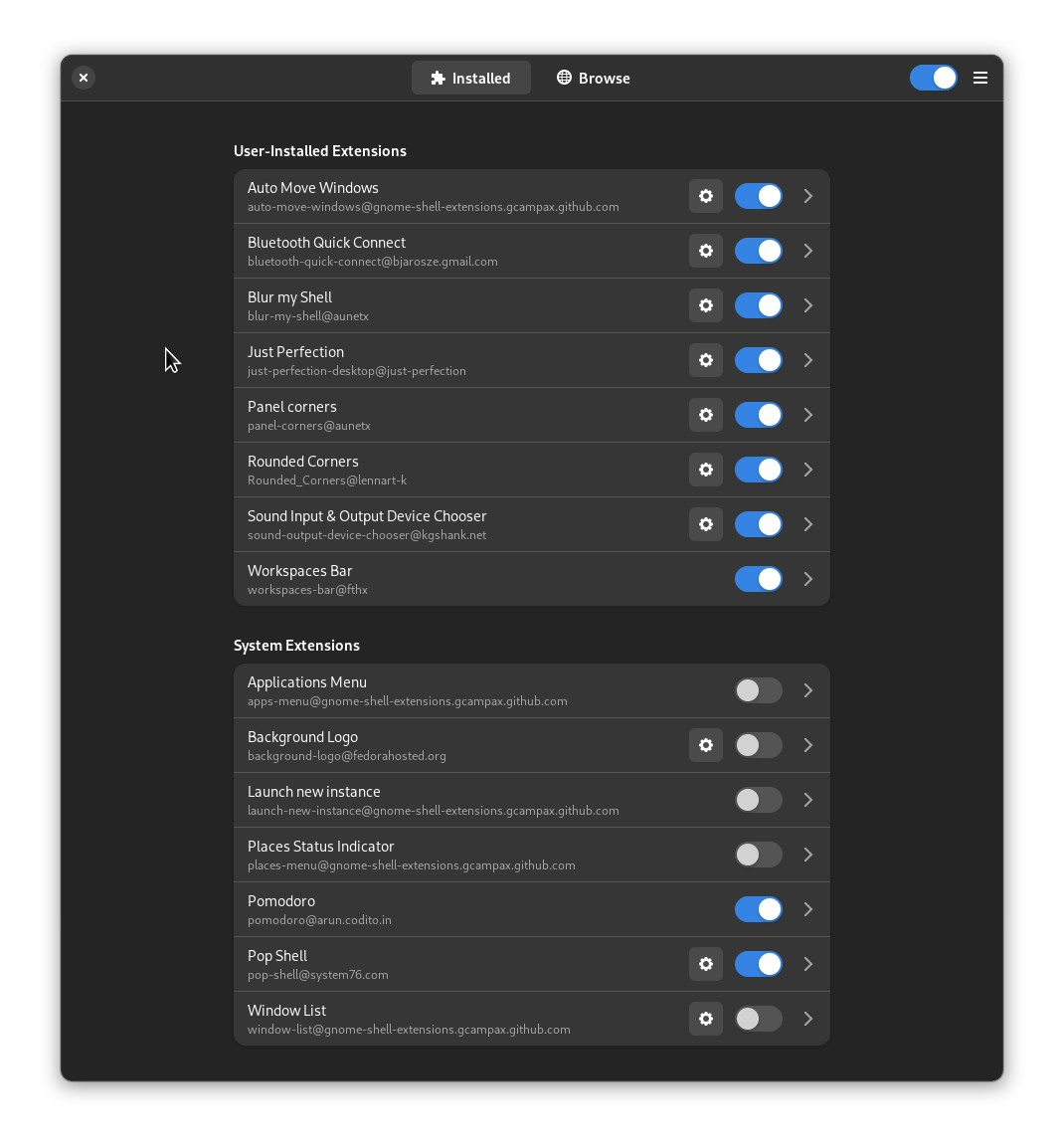Enable the Launch new instance extension

coord(758,800)
